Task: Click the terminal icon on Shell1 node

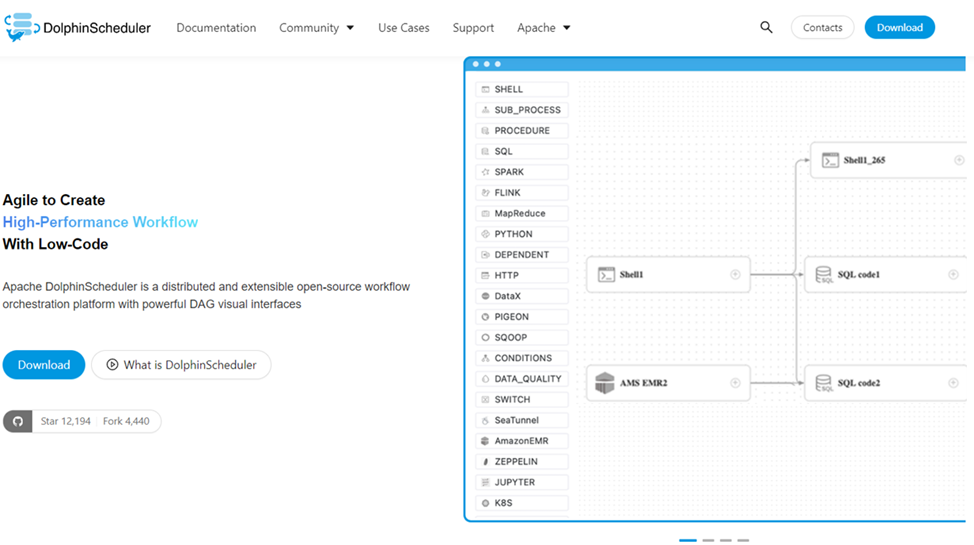Action: pos(606,275)
